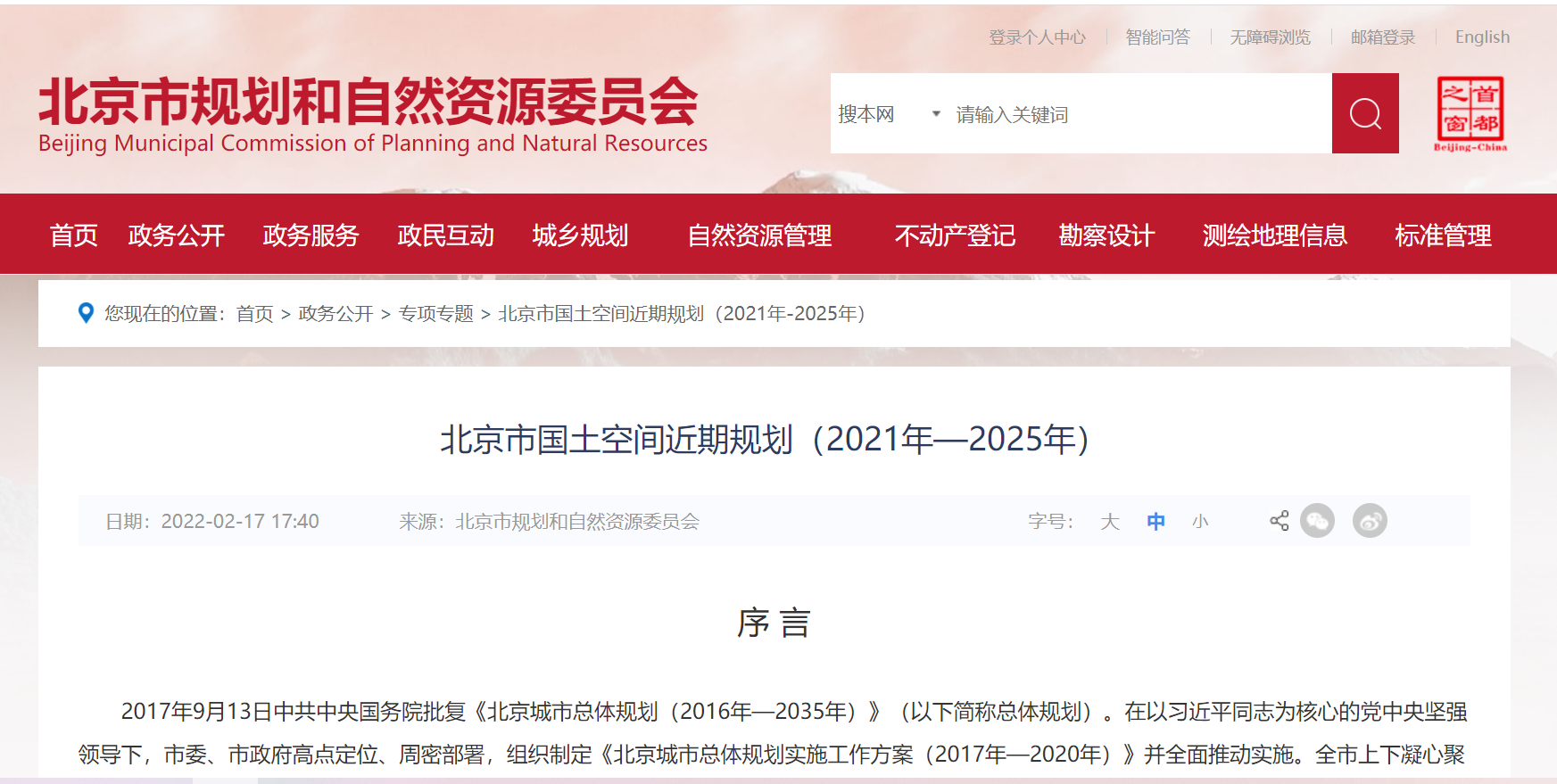The height and width of the screenshot is (784, 1557).
Task: Open 政务公开 navigation menu
Action: pos(176,235)
